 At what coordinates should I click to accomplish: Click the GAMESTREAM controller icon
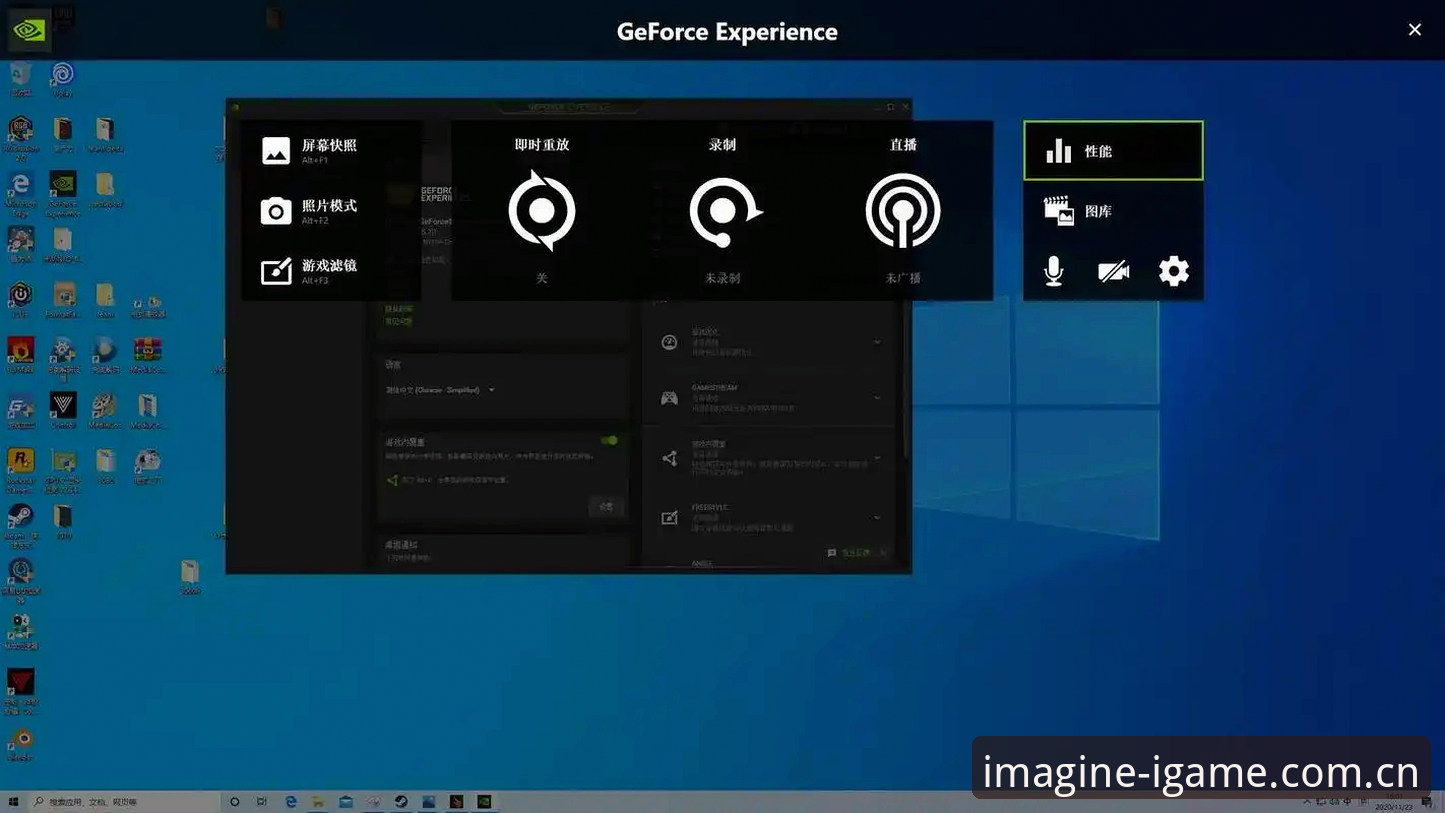click(669, 398)
